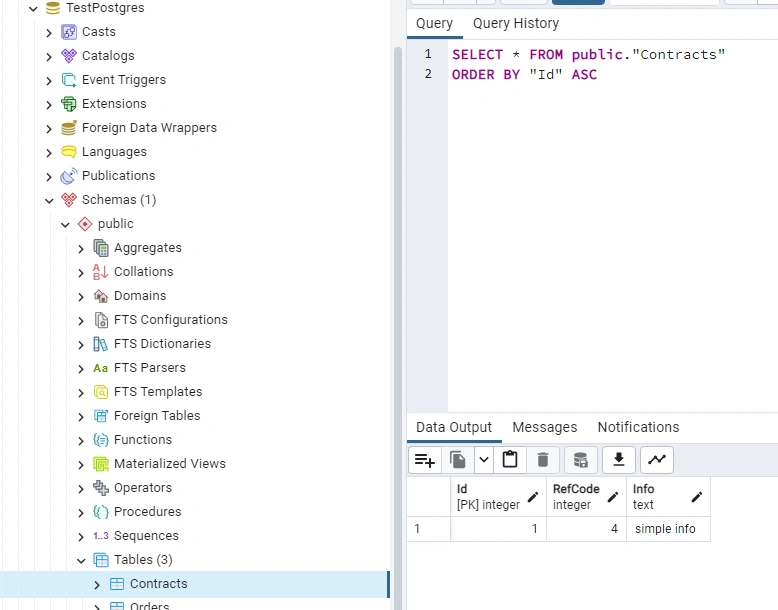Click the Languages icon in tree

[x=68, y=151]
